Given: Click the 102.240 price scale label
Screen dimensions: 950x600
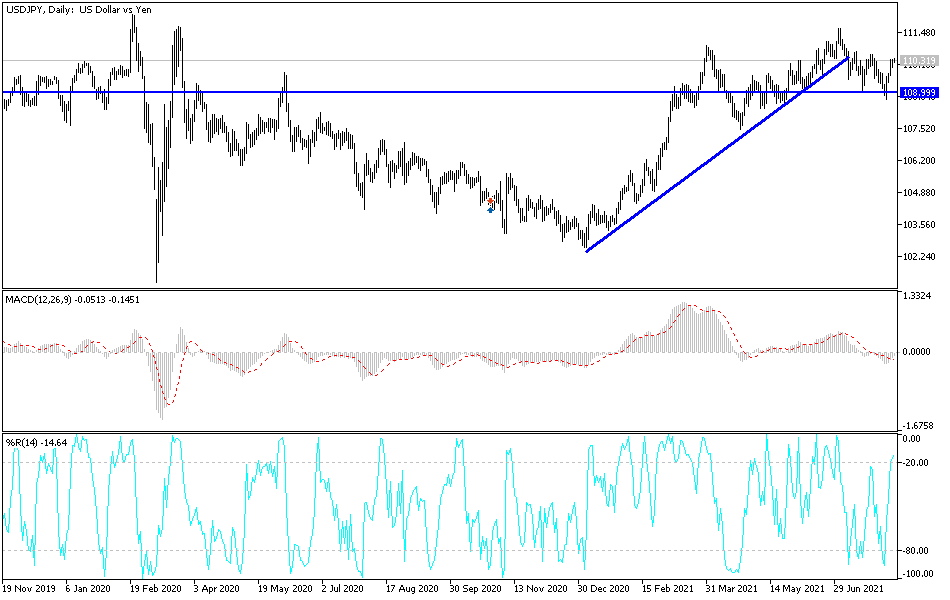Looking at the screenshot, I should pos(919,256).
